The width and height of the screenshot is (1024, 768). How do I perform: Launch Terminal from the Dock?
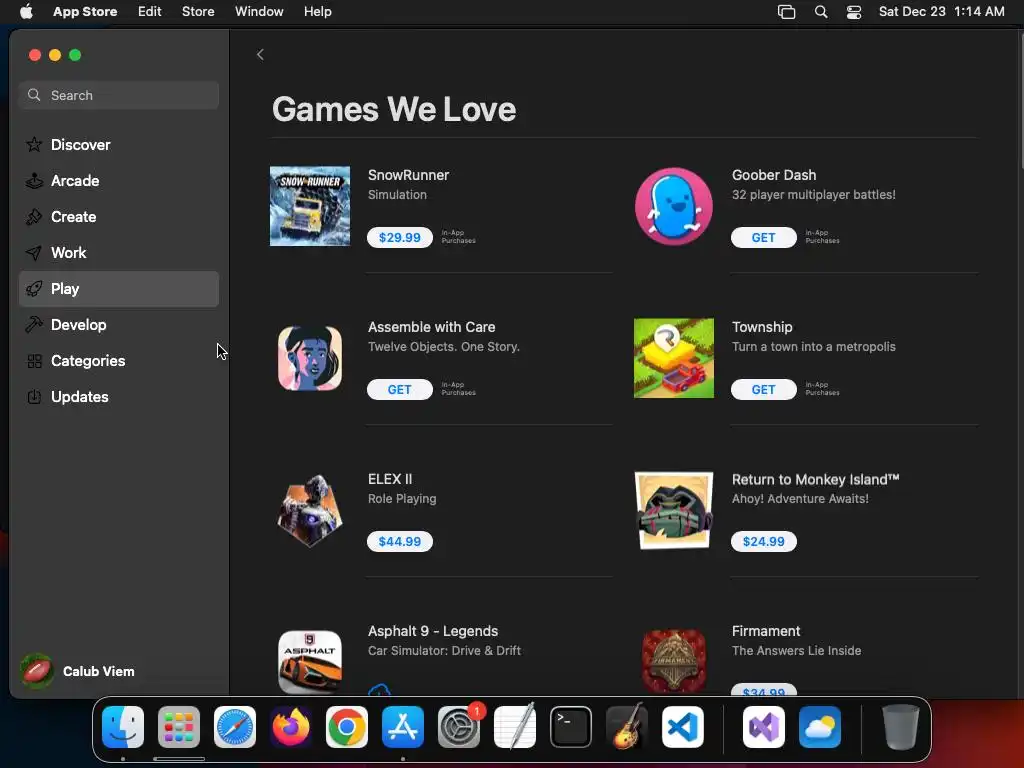(x=571, y=727)
